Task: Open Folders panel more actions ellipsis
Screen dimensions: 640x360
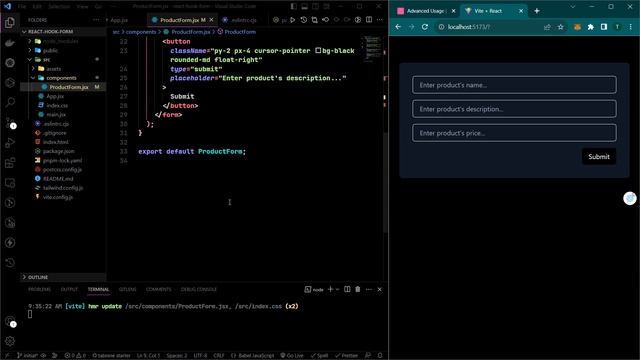Action: click(x=96, y=20)
